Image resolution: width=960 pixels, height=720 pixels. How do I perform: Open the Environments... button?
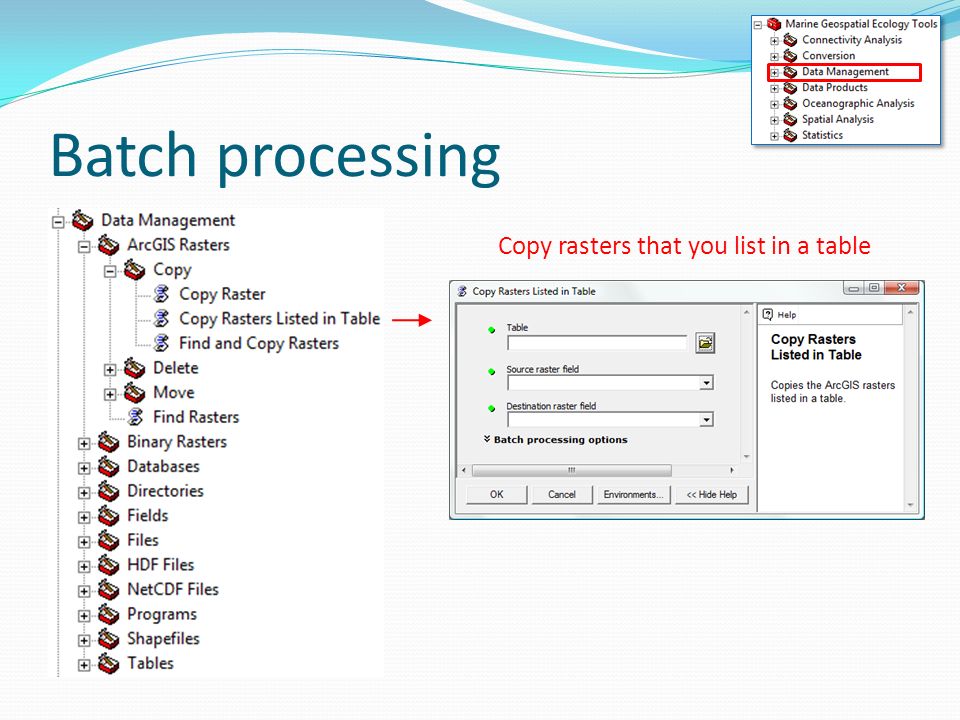click(x=634, y=495)
